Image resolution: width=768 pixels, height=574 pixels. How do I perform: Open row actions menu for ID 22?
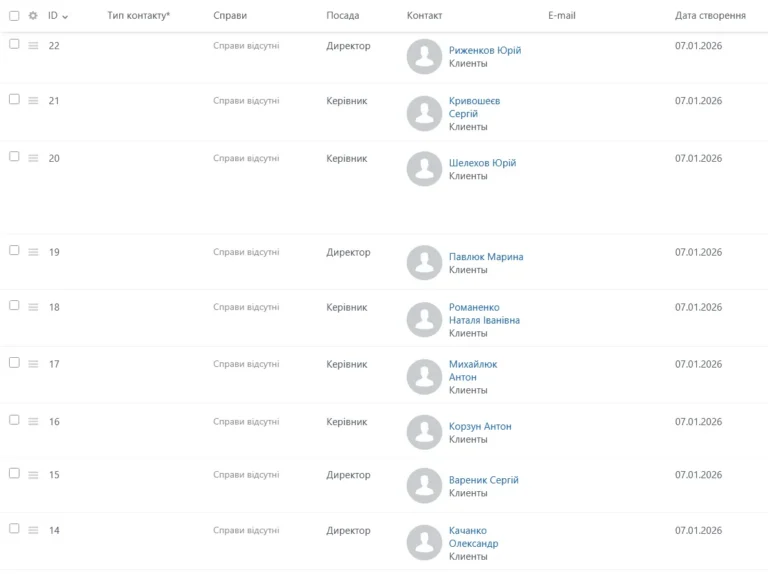pyautogui.click(x=33, y=46)
